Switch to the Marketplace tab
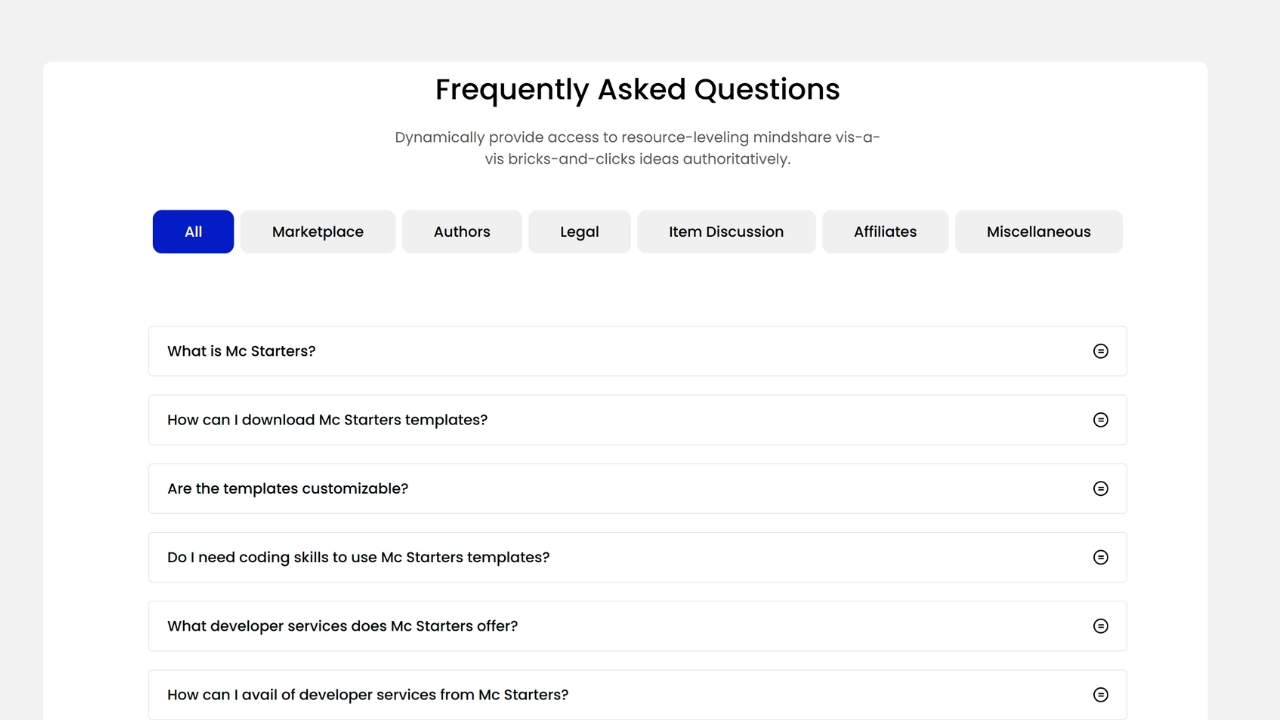Screen dimensions: 1280x720 tap(318, 232)
